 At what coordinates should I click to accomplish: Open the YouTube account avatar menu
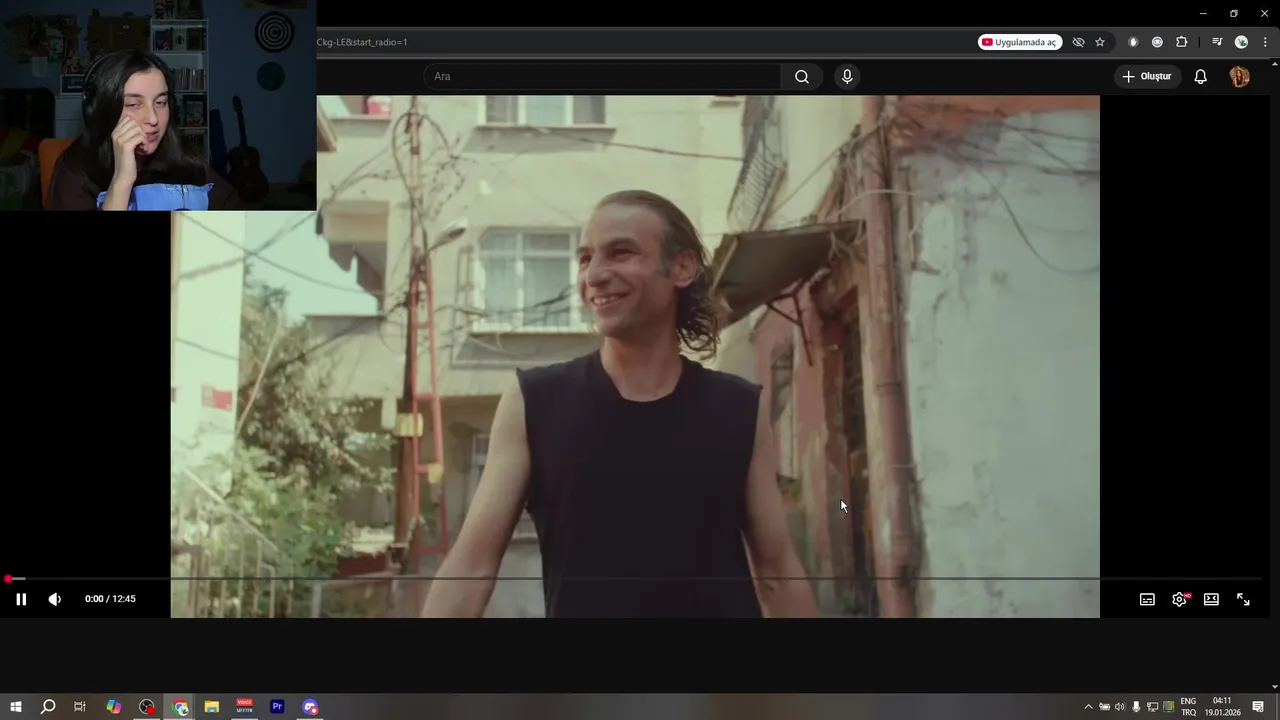point(1239,76)
